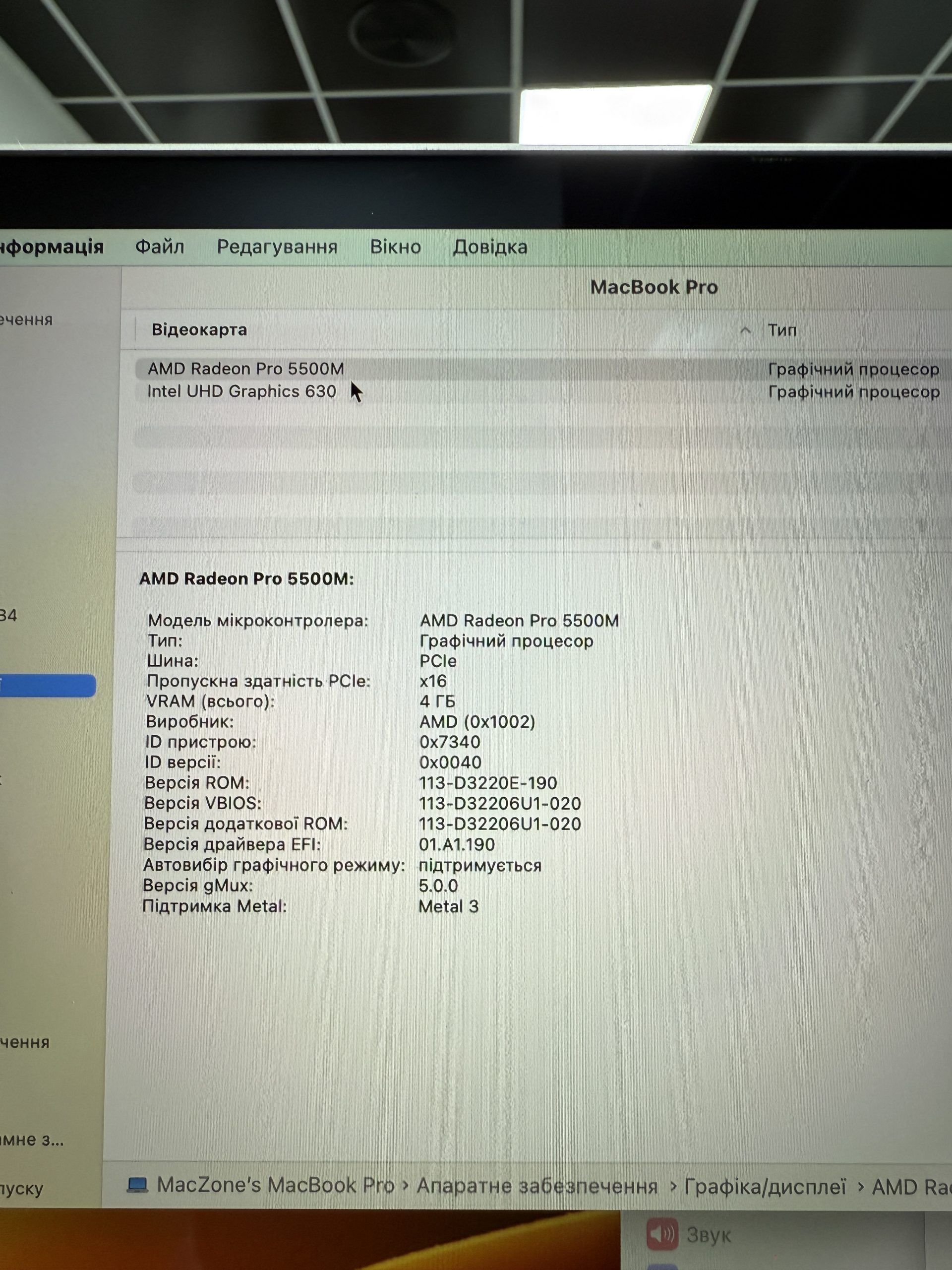Click the Версія gMux value 5.0.0
Screen dimensions: 952x1270
pos(438,886)
